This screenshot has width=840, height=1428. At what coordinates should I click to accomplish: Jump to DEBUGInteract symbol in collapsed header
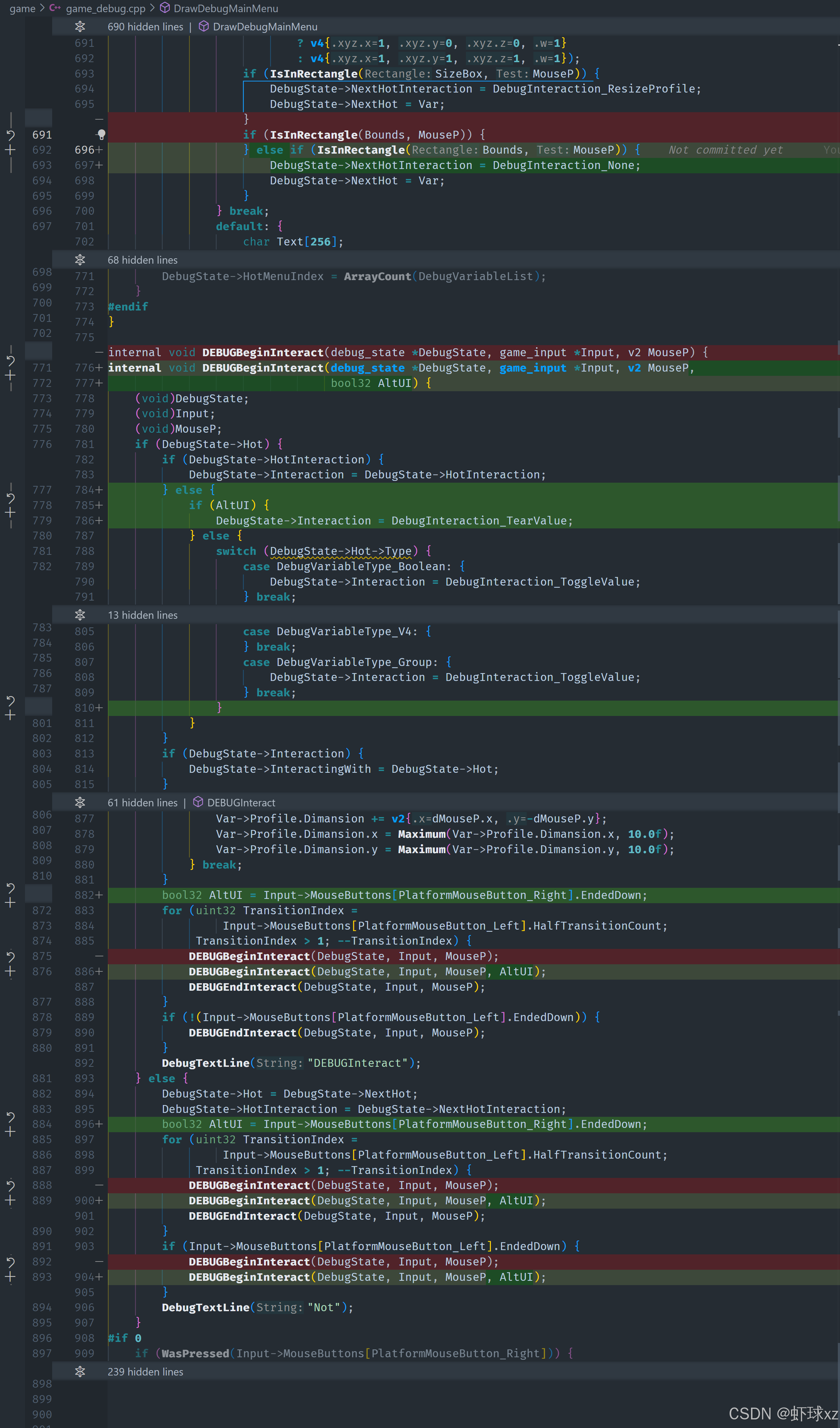pyautogui.click(x=241, y=802)
